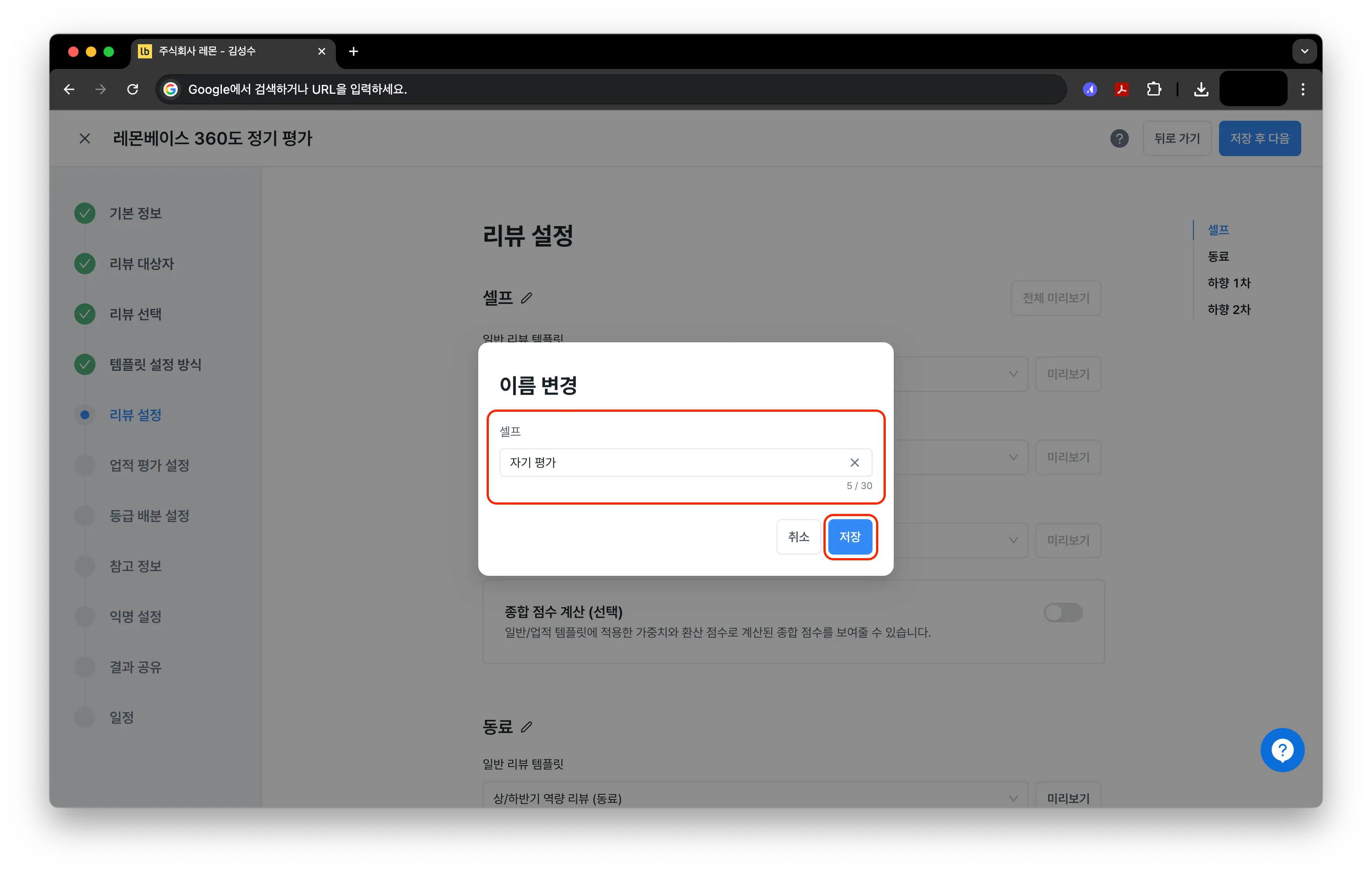Go to 리뷰 대상자 step
Screen dimensions: 1372x873
click(141, 264)
